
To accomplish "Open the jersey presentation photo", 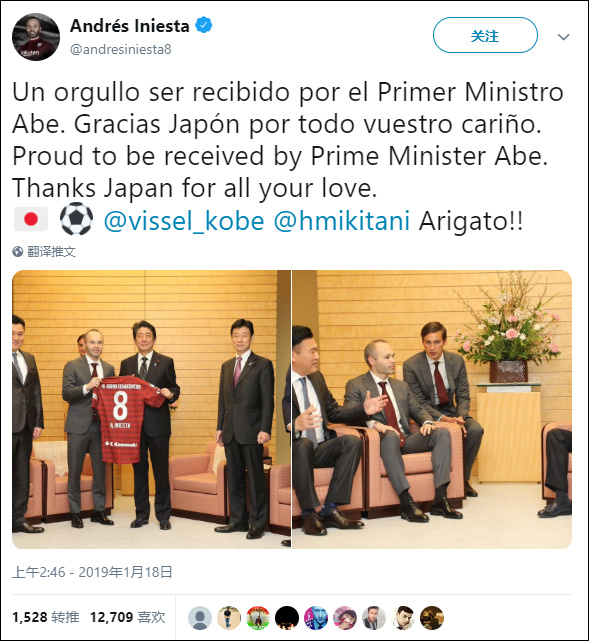I will pyautogui.click(x=151, y=409).
